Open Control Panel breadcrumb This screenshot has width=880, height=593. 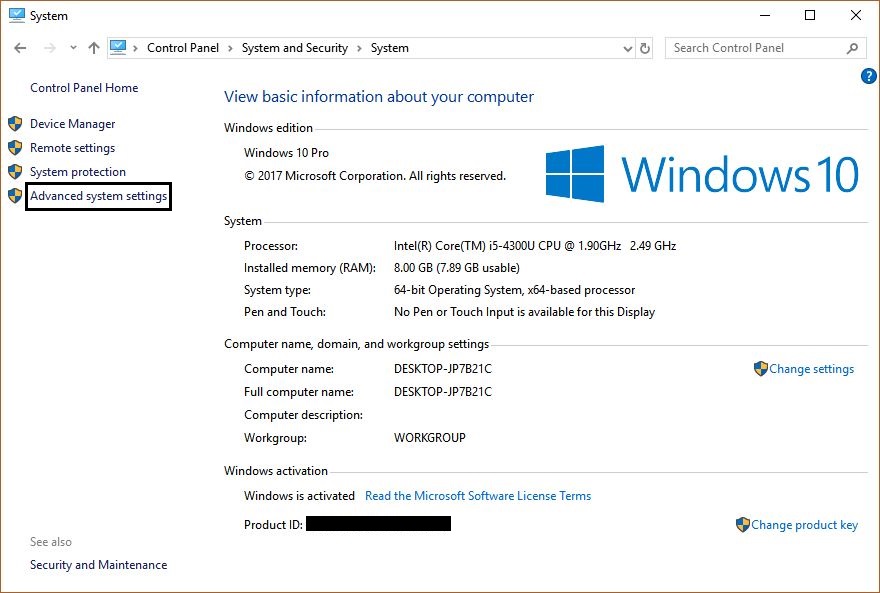click(x=183, y=48)
